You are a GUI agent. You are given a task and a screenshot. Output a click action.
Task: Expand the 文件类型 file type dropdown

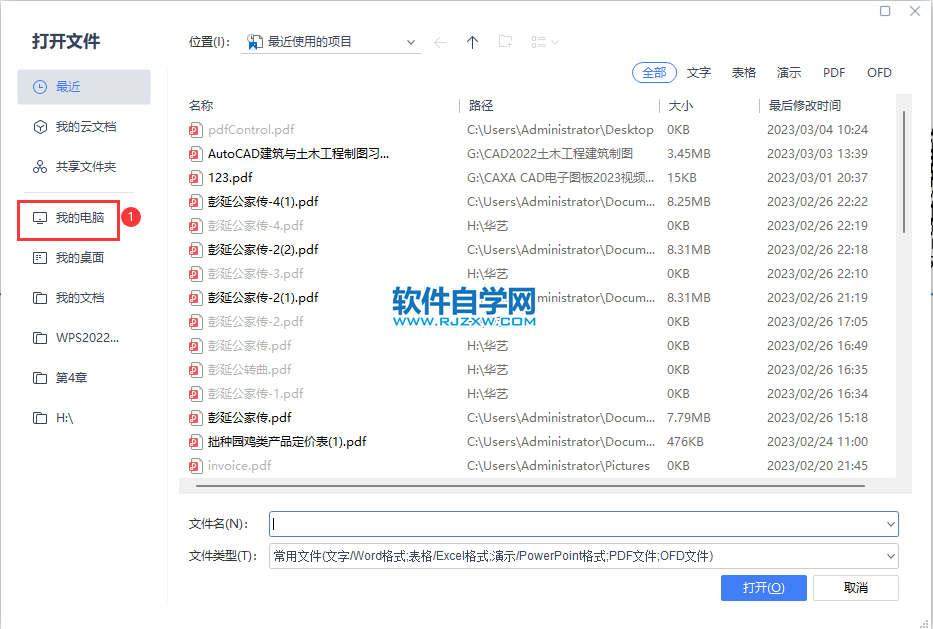pyautogui.click(x=891, y=556)
